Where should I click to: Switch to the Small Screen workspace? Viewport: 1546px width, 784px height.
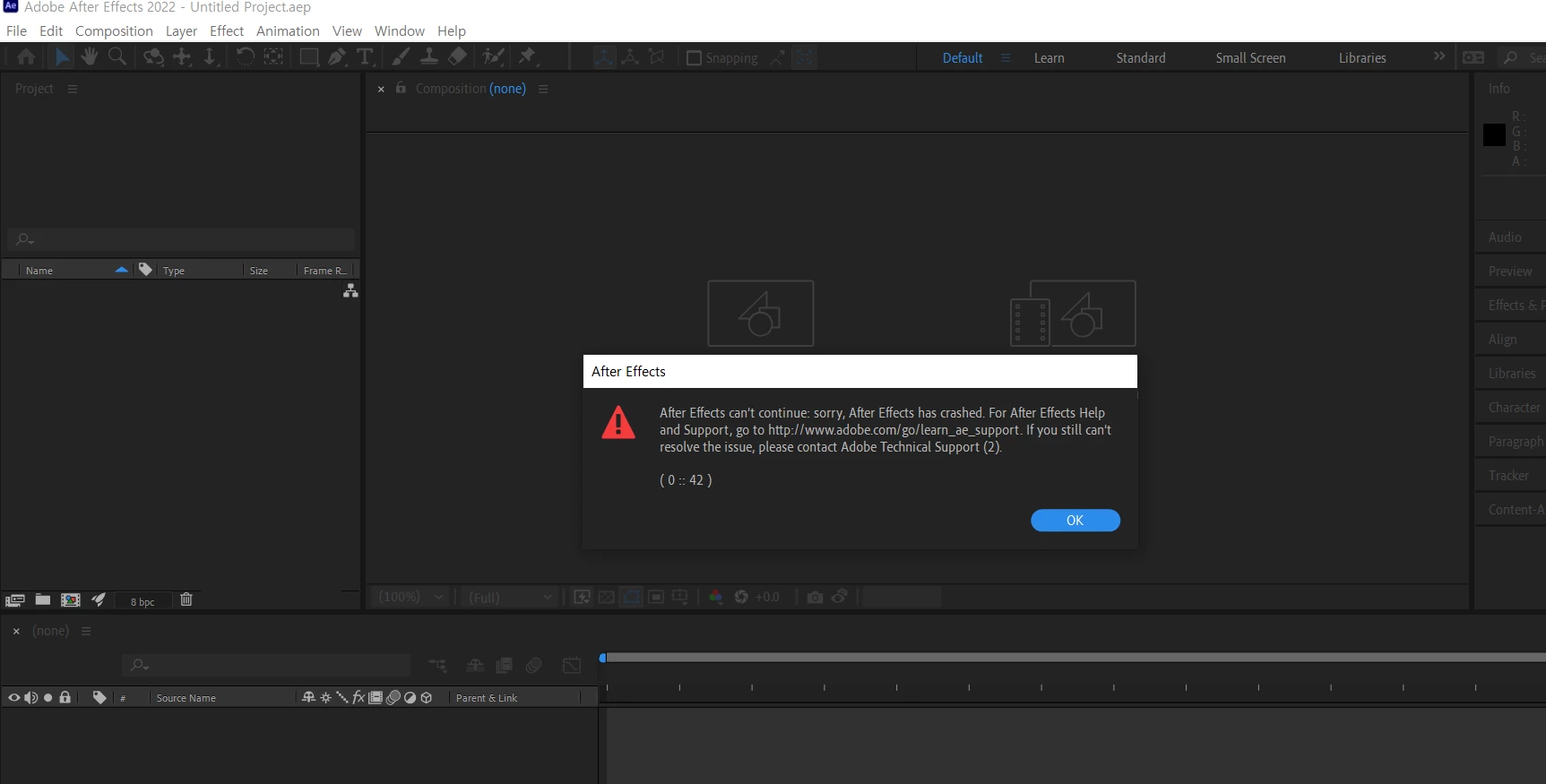click(1250, 57)
